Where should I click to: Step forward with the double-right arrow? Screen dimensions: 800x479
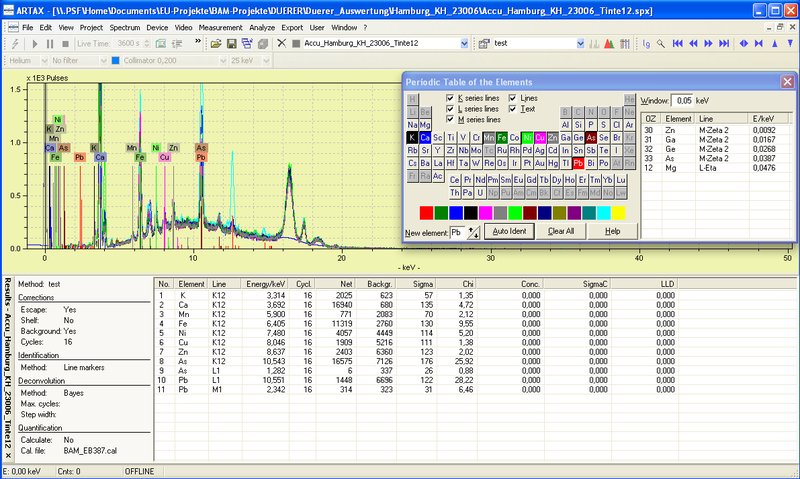point(708,44)
